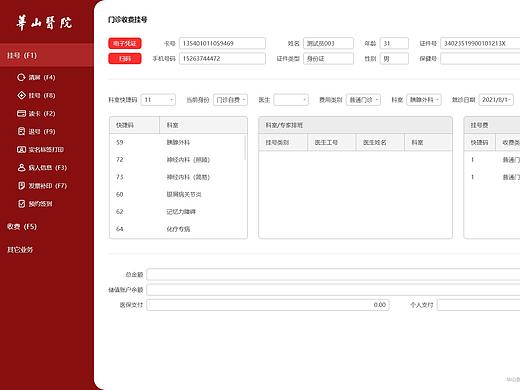Click the empty 保健号 input field
520x390 pixels.
480,59
